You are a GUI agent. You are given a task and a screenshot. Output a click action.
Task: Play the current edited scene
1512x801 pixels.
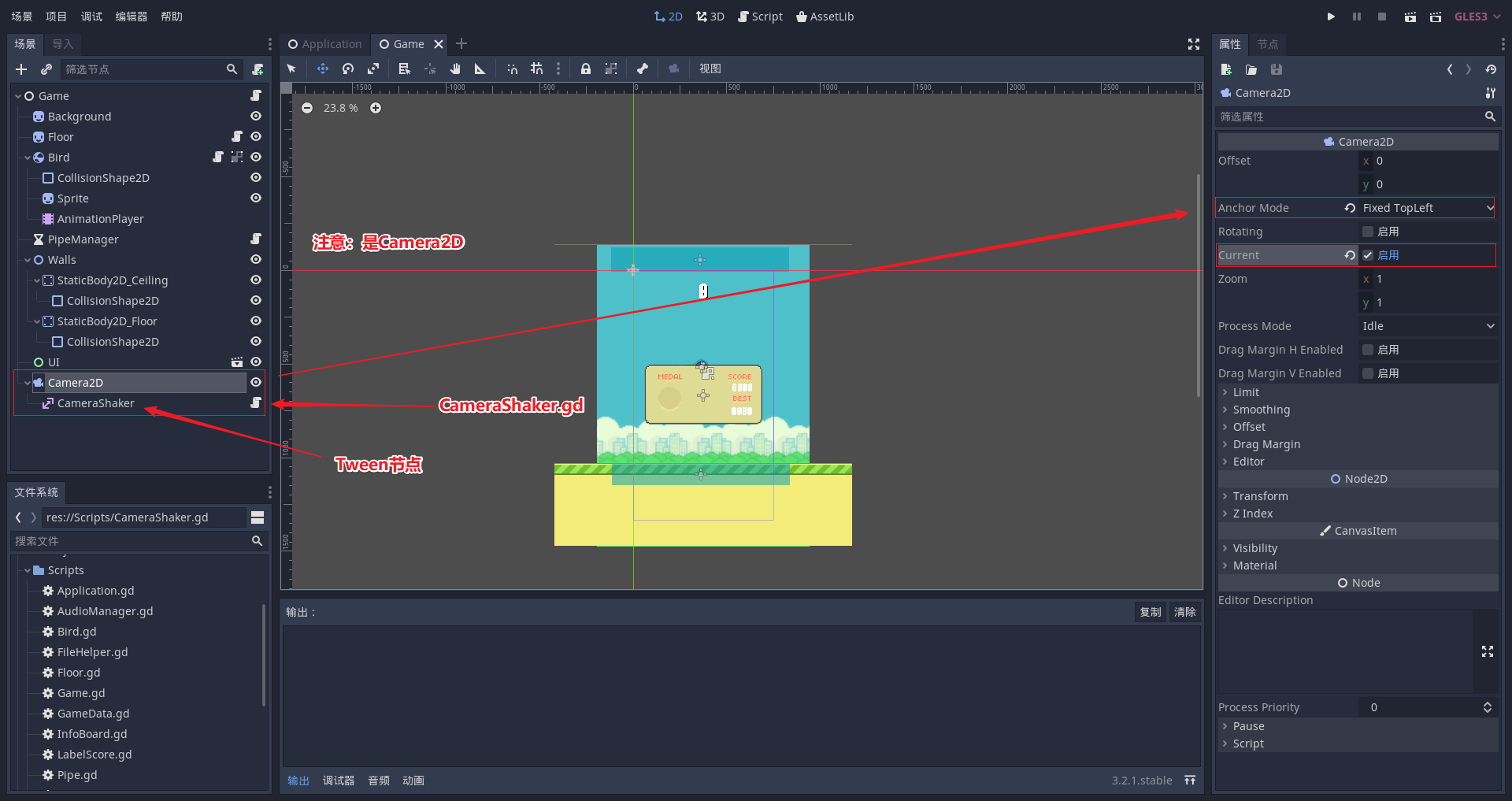click(1410, 17)
